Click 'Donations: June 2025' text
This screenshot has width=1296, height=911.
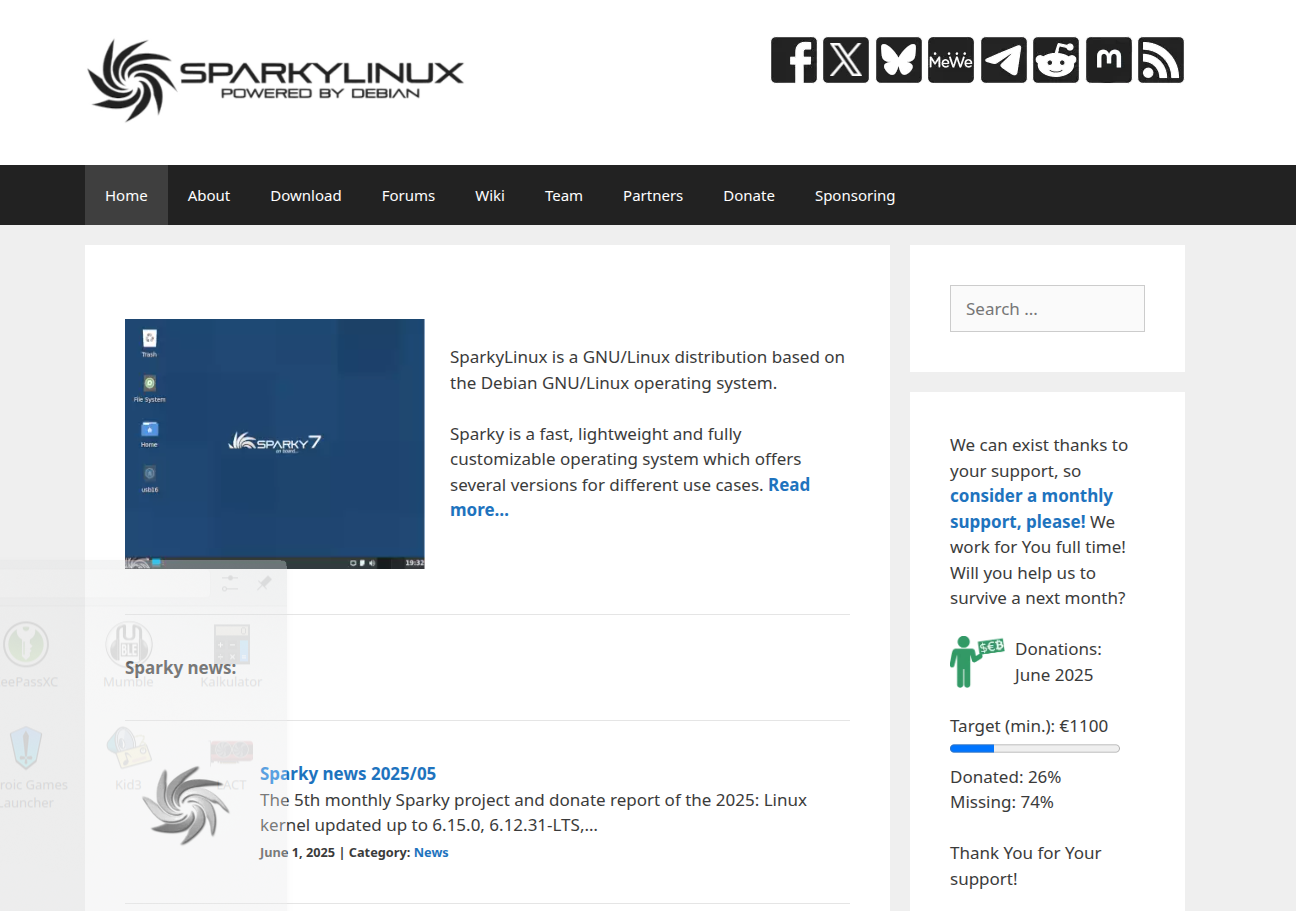(1058, 662)
